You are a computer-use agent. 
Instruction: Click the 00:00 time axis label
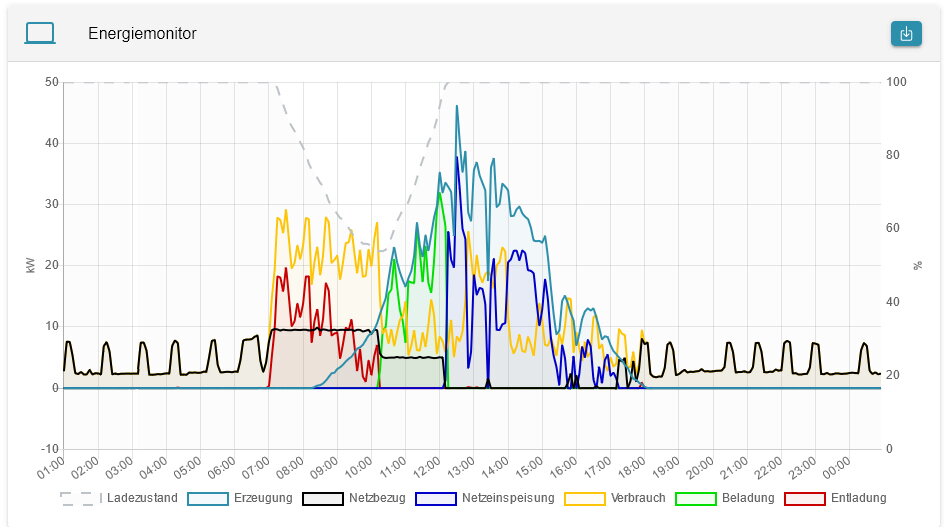[837, 467]
